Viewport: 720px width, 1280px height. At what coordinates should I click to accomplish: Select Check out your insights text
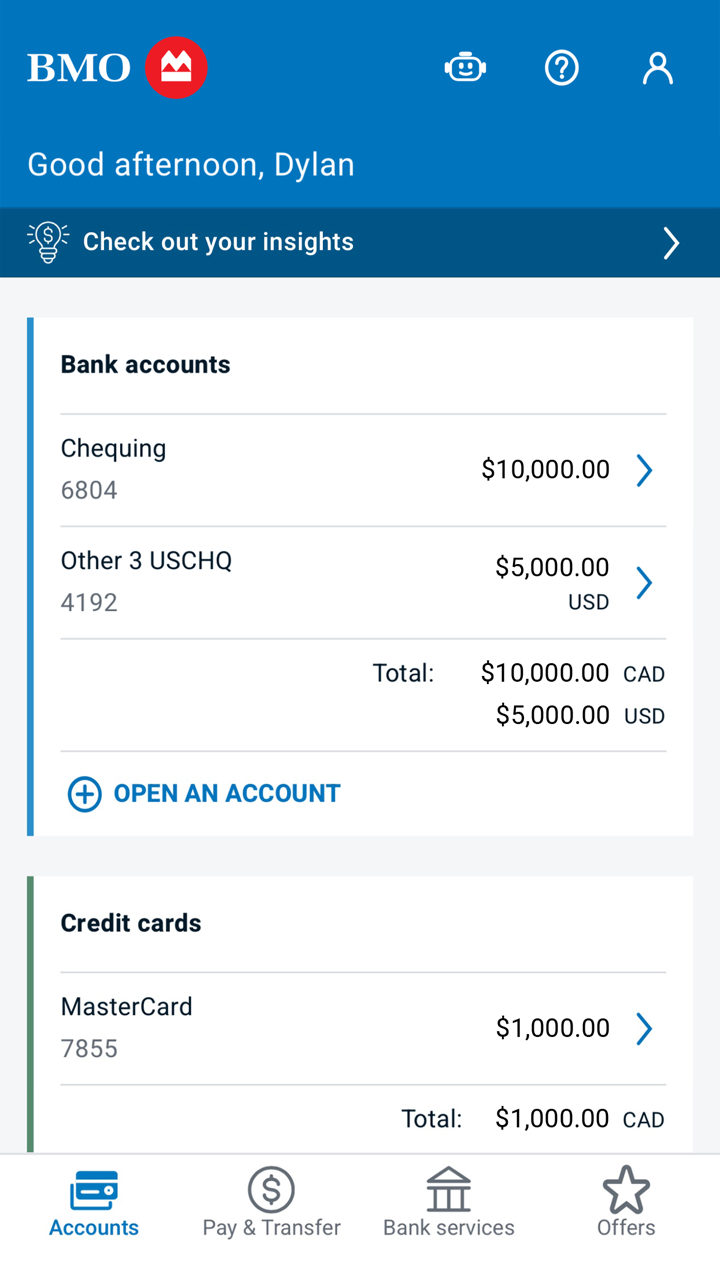coord(218,242)
